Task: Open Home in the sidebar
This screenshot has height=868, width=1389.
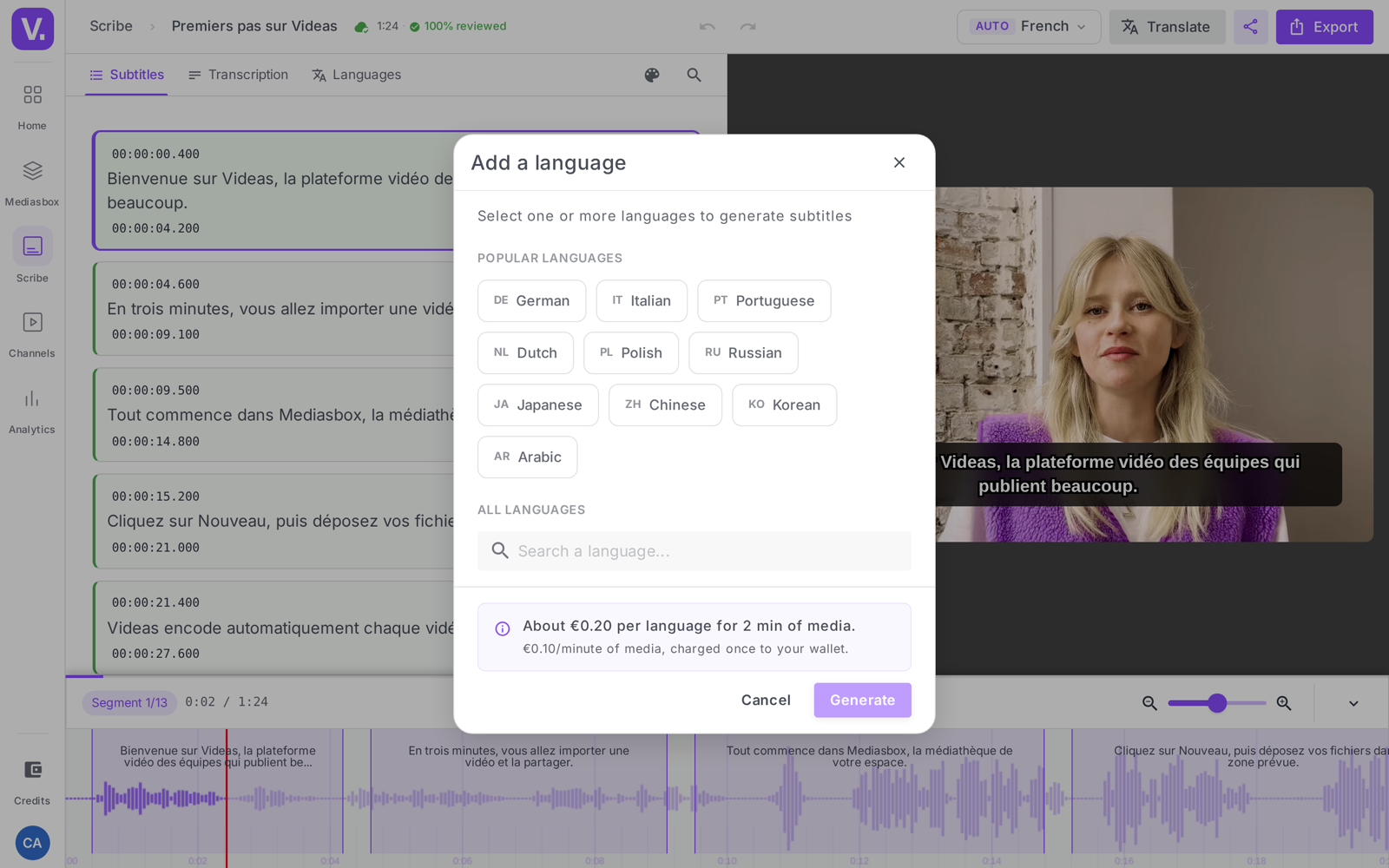Action: (x=32, y=106)
